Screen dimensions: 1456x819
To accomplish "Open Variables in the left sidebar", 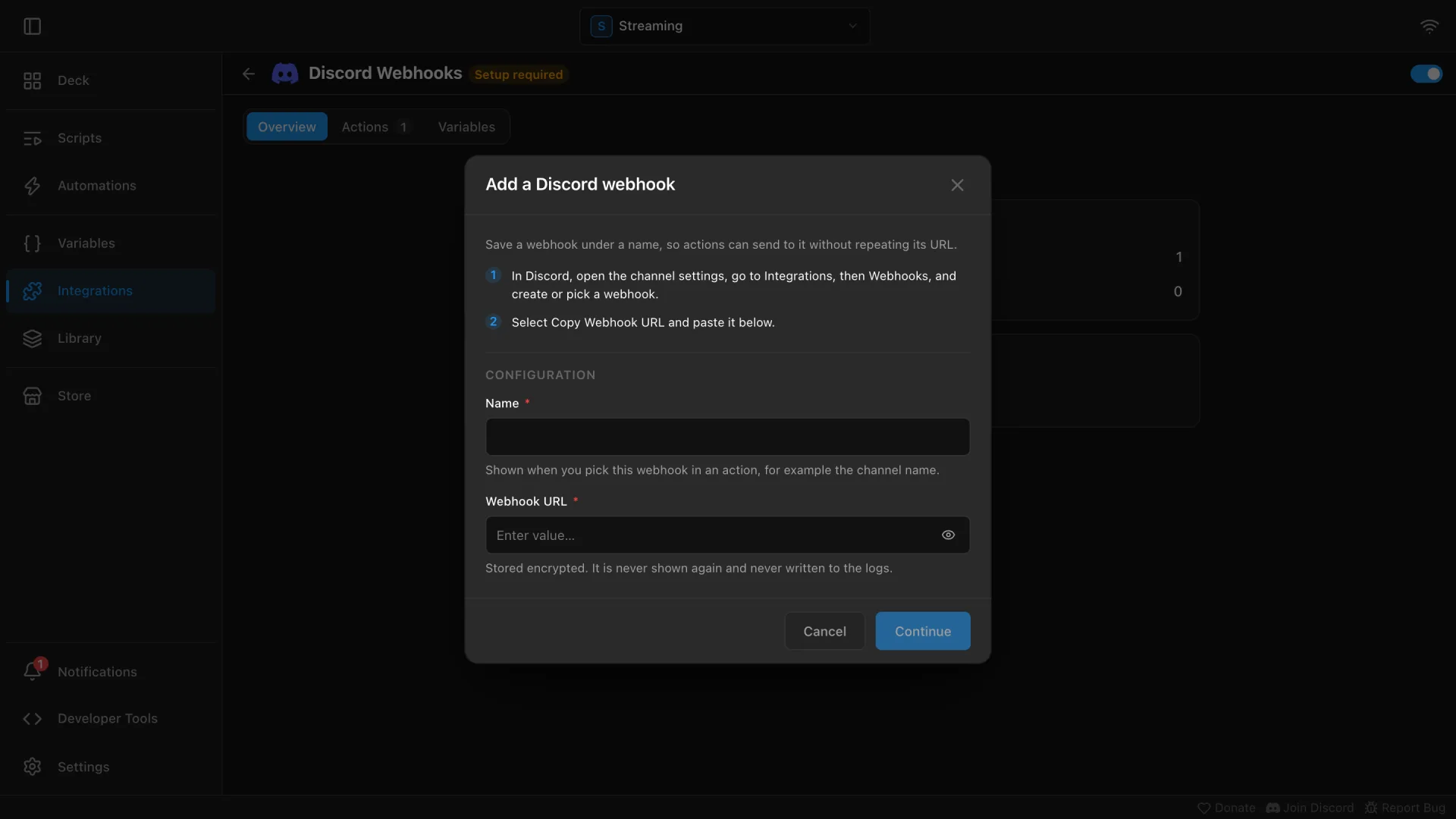I will click(111, 243).
